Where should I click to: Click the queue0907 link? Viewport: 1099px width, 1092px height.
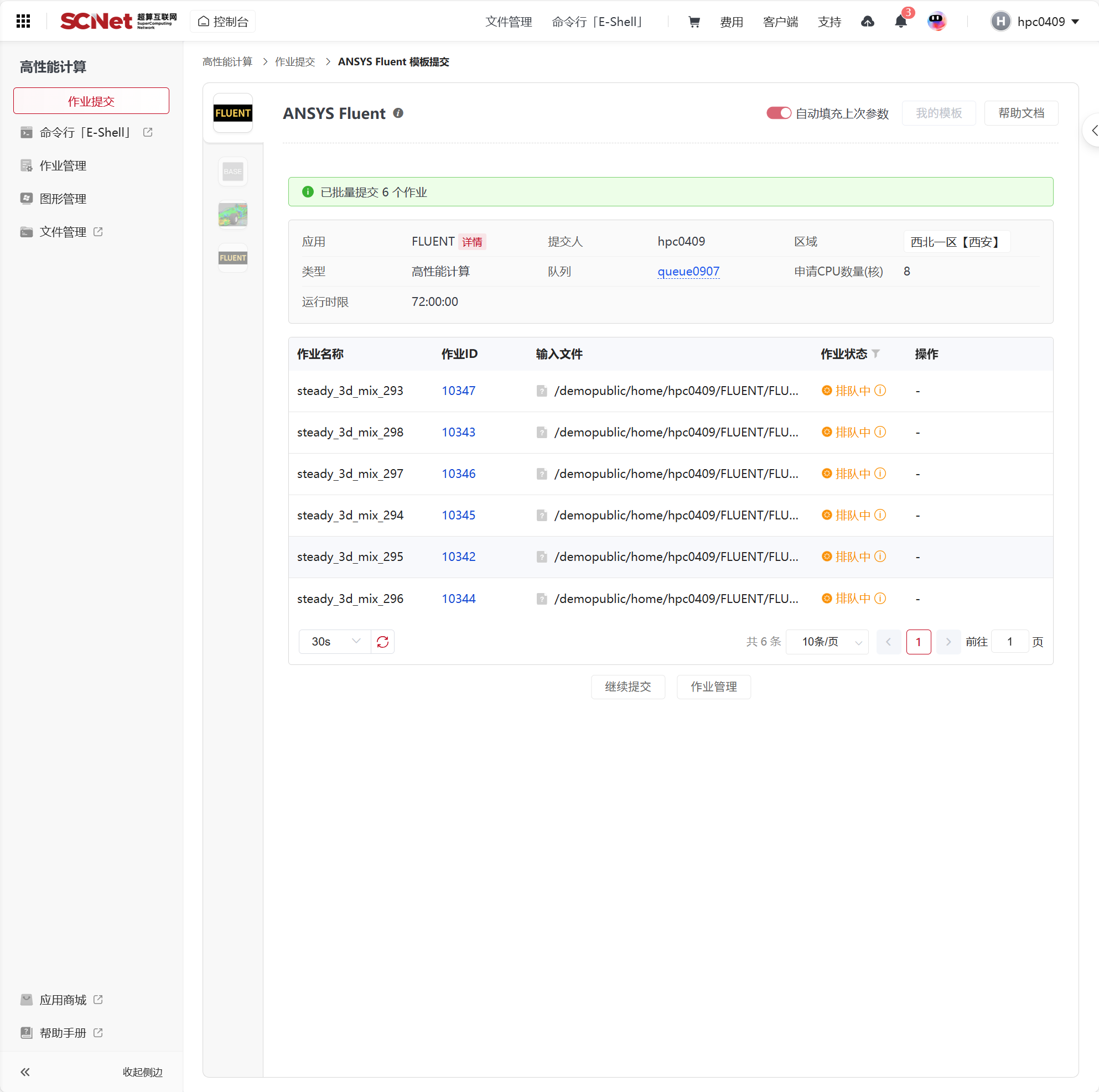click(x=688, y=272)
